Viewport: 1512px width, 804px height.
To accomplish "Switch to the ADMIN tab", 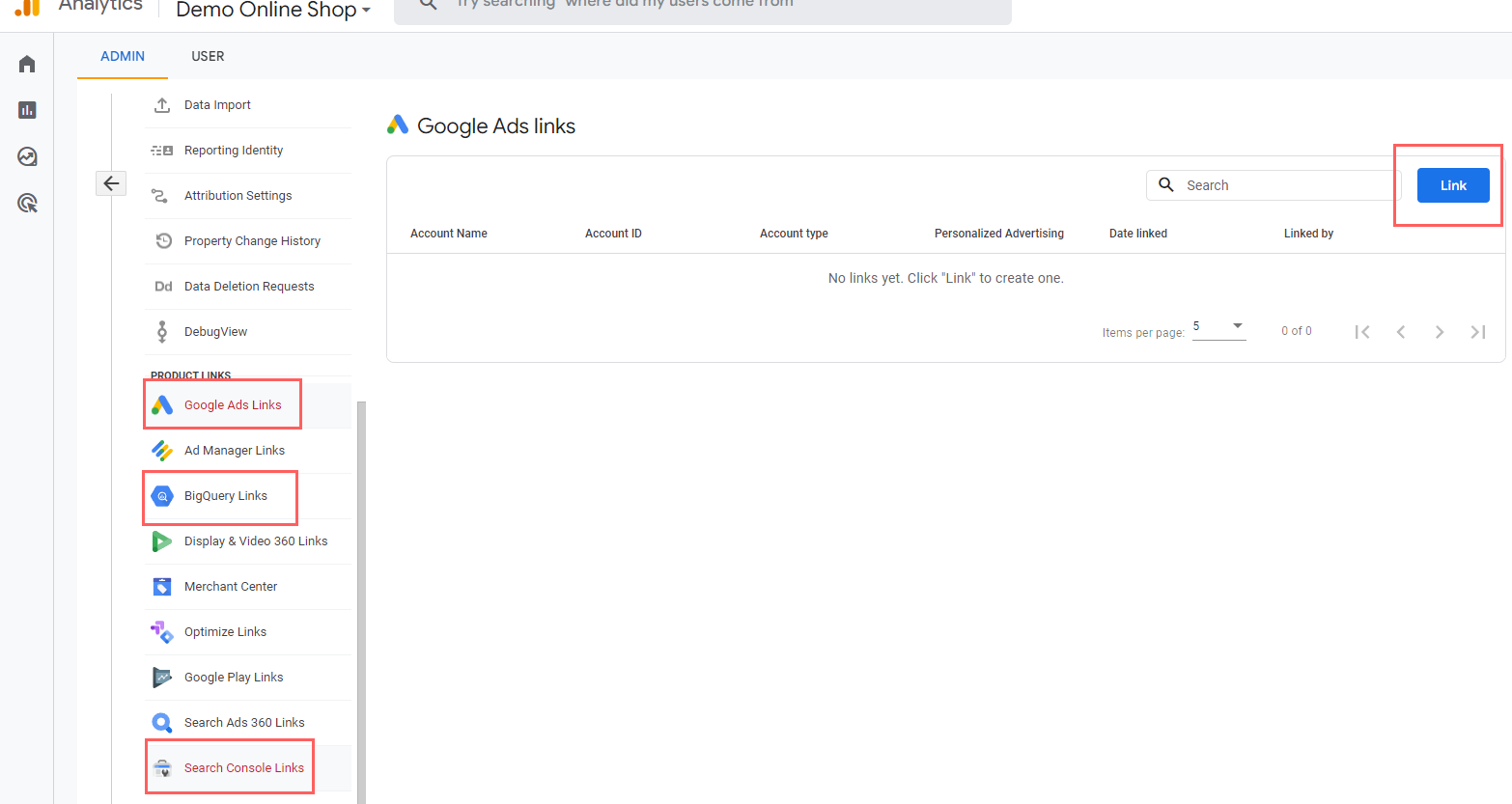I will [123, 56].
